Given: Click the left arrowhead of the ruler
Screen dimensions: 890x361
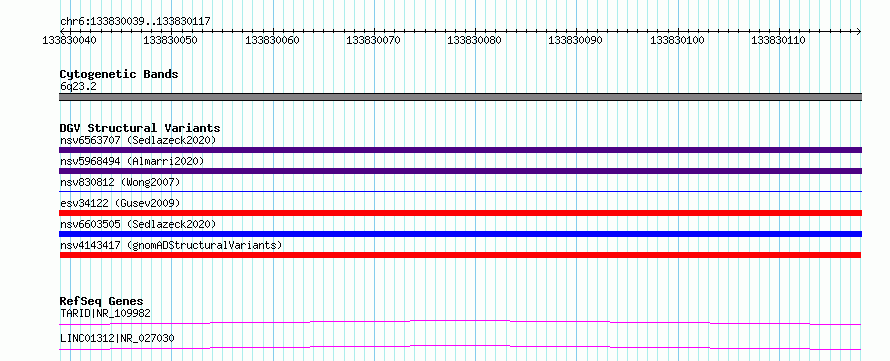Looking at the screenshot, I should pyautogui.click(x=62, y=31).
